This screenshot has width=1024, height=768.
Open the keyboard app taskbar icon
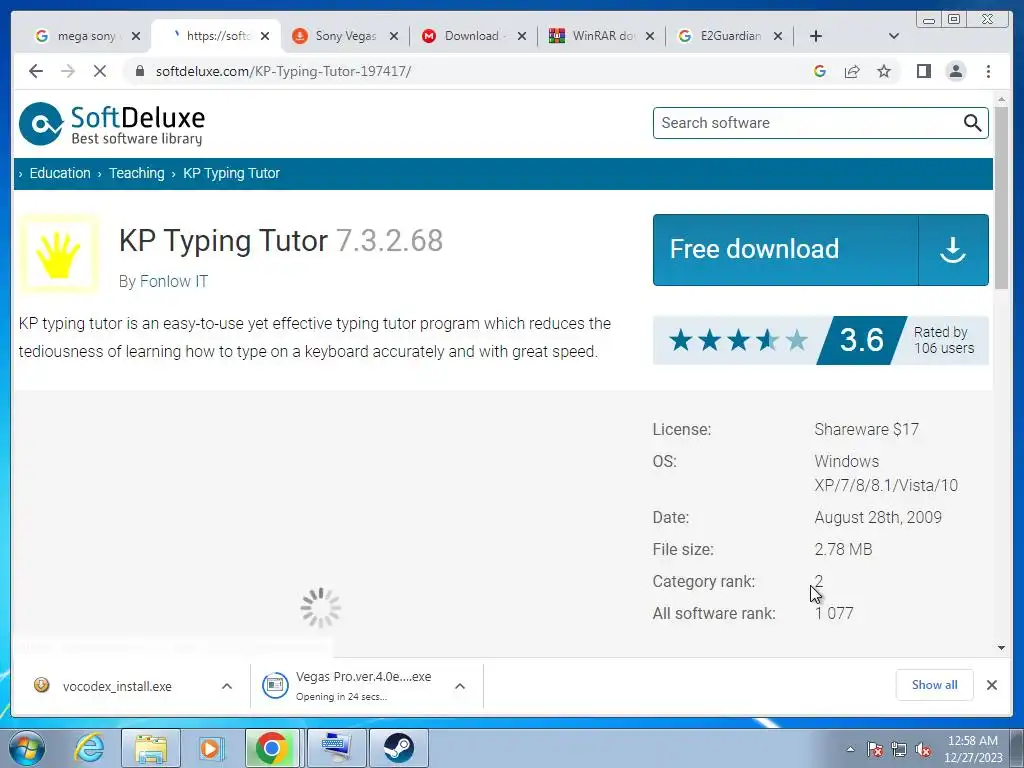(335, 748)
